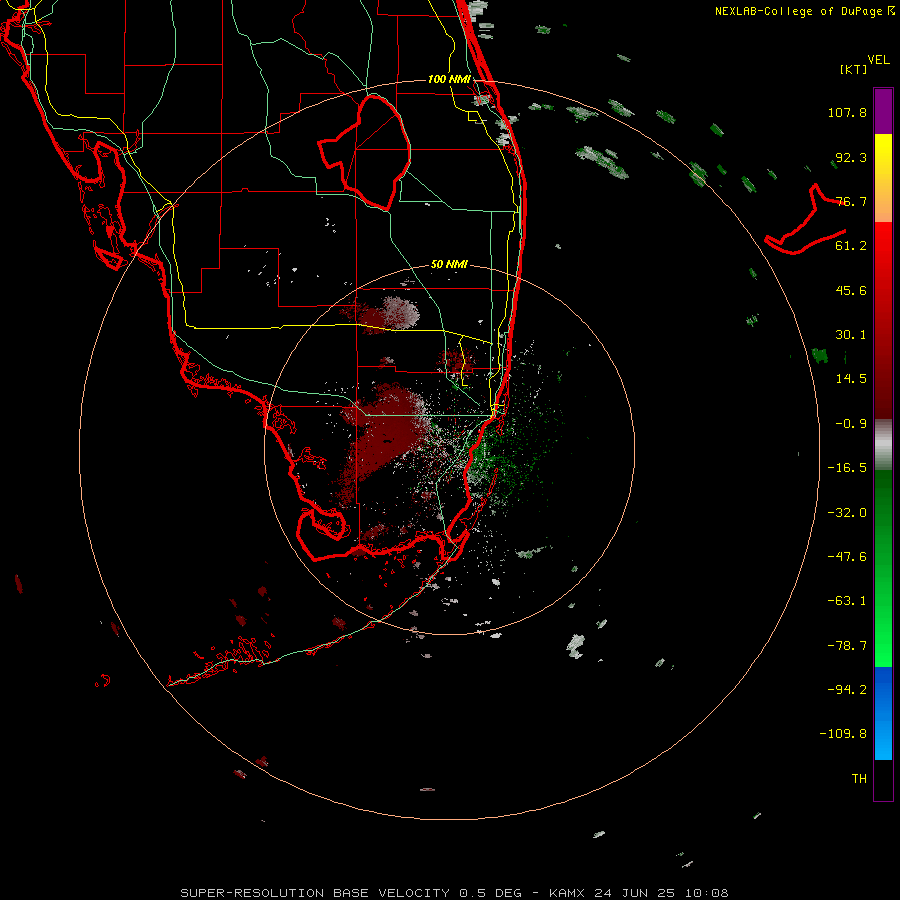Select the -109.8 velocity scale value

843,734
